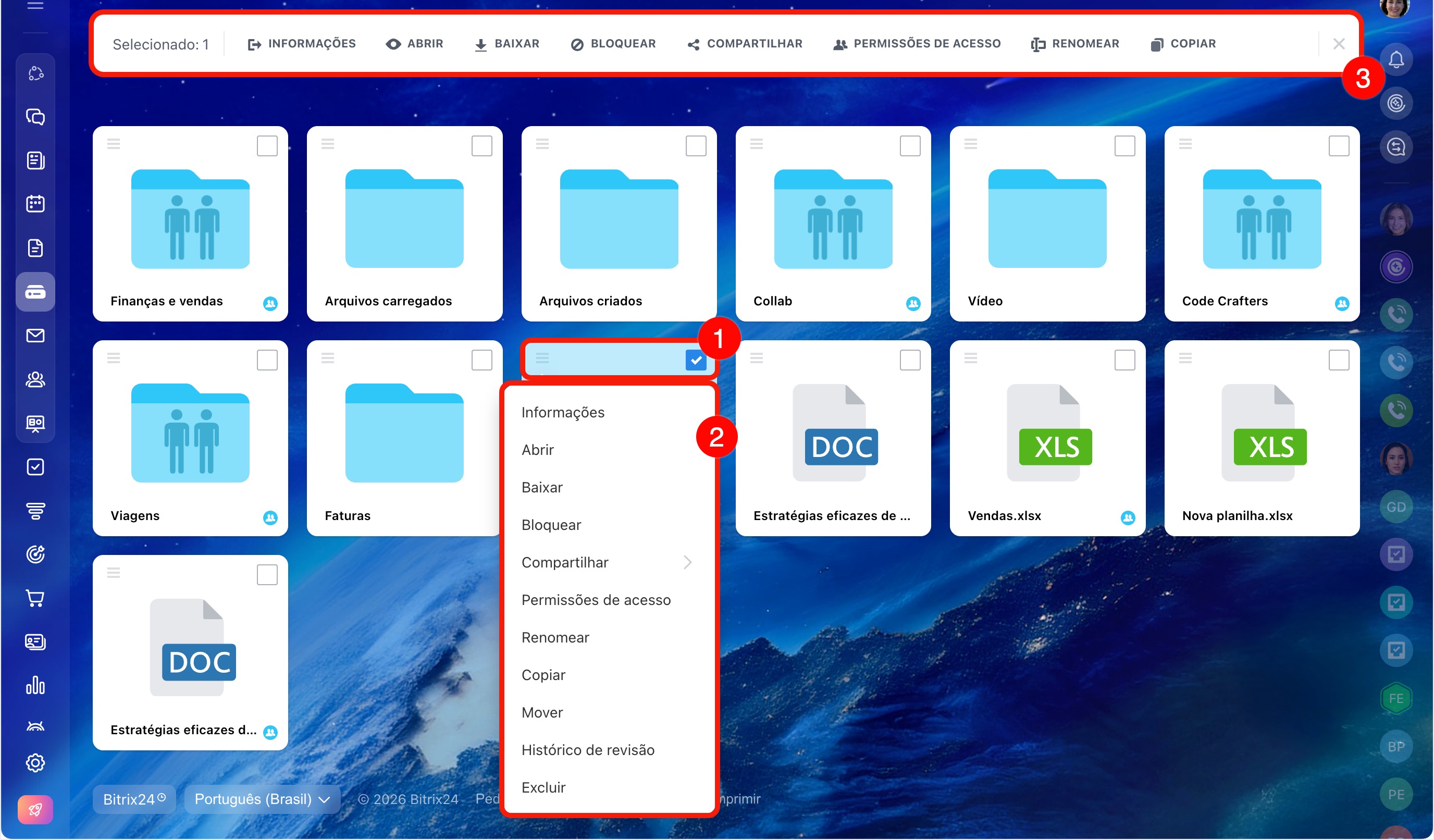
Task: Open the settings gear in sidebar
Action: [x=35, y=762]
